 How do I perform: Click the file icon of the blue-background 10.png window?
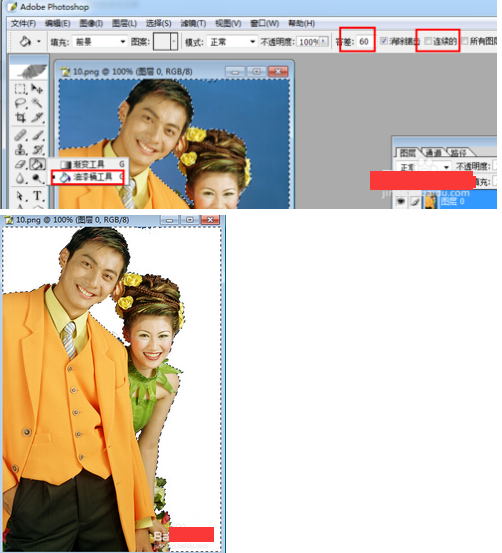65,72
